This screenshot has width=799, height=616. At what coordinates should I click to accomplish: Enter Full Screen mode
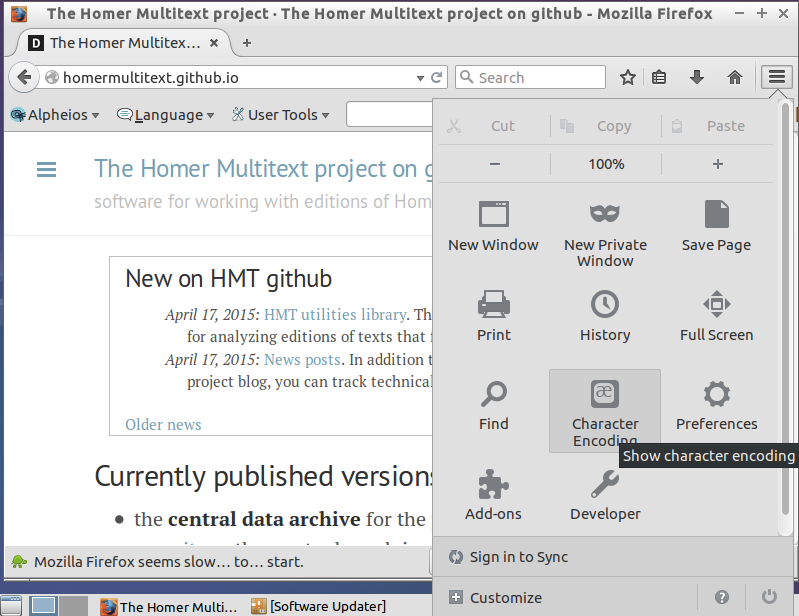(x=716, y=316)
